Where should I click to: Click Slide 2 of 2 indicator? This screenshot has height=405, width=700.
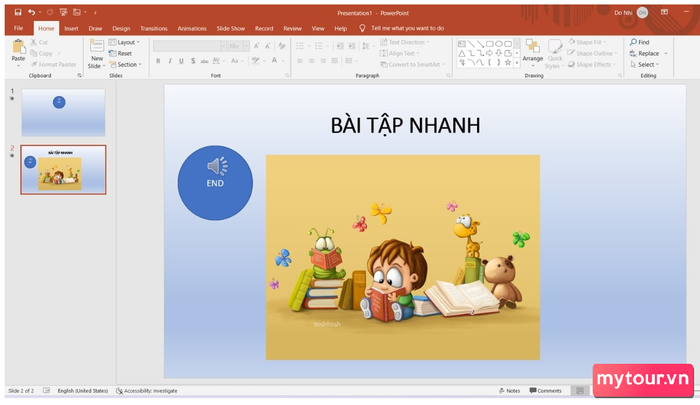click(x=21, y=391)
